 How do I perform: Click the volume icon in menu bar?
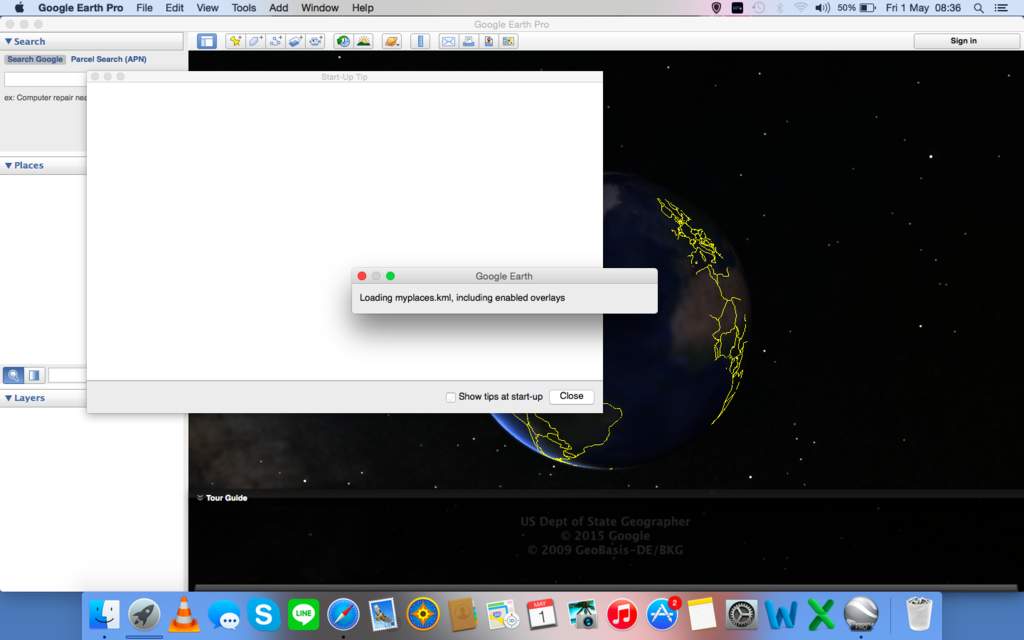tap(822, 8)
